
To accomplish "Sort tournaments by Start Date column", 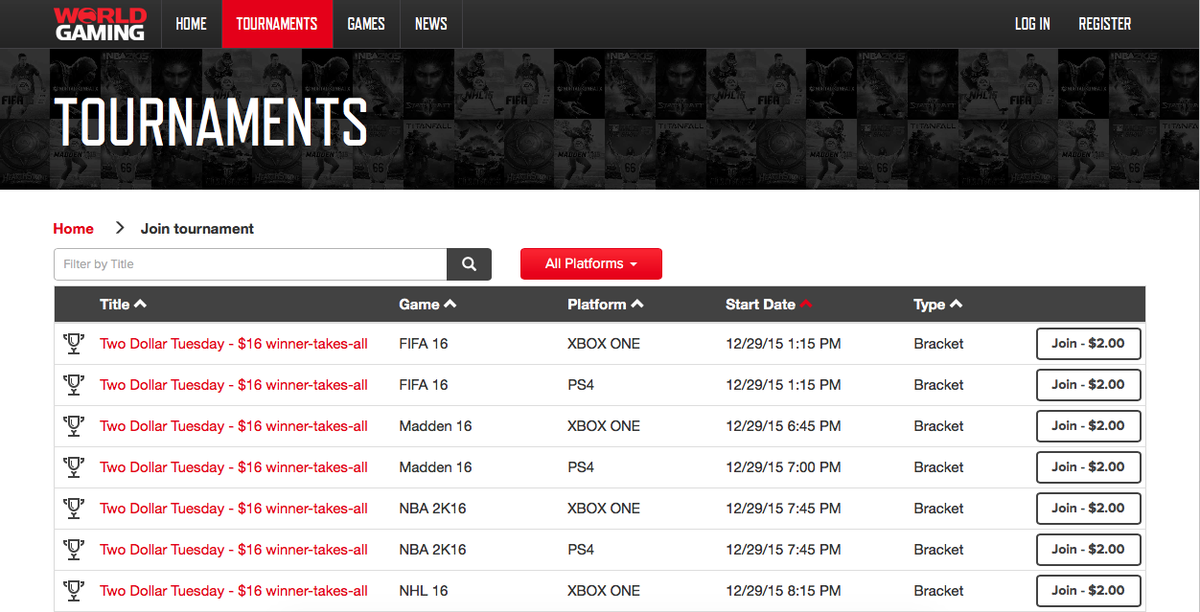I will 769,304.
